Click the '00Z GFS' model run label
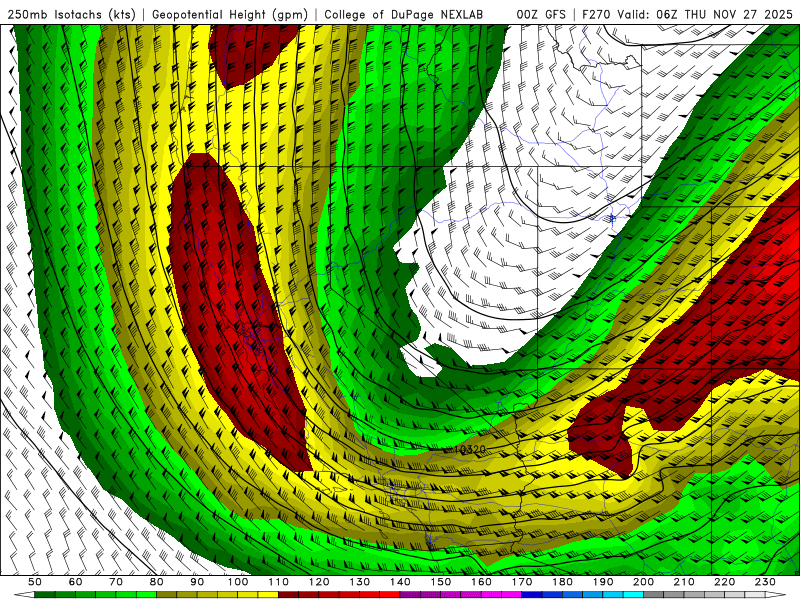800x600 pixels. tap(541, 14)
